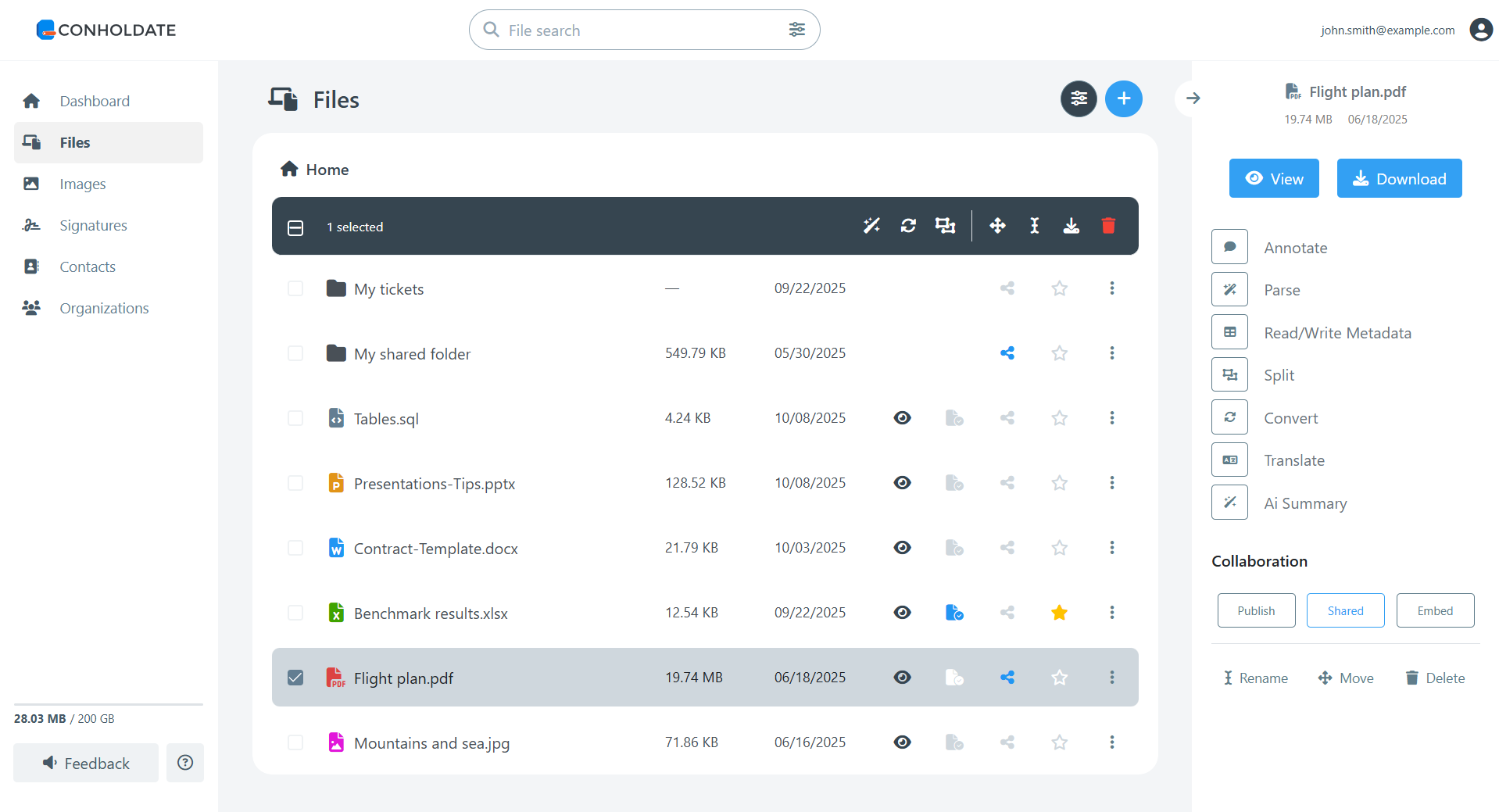Open share settings for My shared folder
The image size is (1499, 812).
(x=1007, y=353)
